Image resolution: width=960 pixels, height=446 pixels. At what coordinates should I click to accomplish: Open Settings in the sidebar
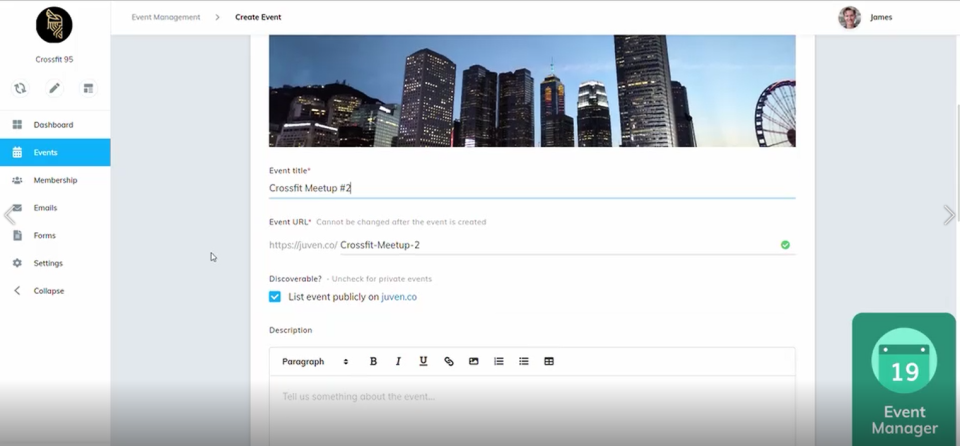tap(55, 263)
